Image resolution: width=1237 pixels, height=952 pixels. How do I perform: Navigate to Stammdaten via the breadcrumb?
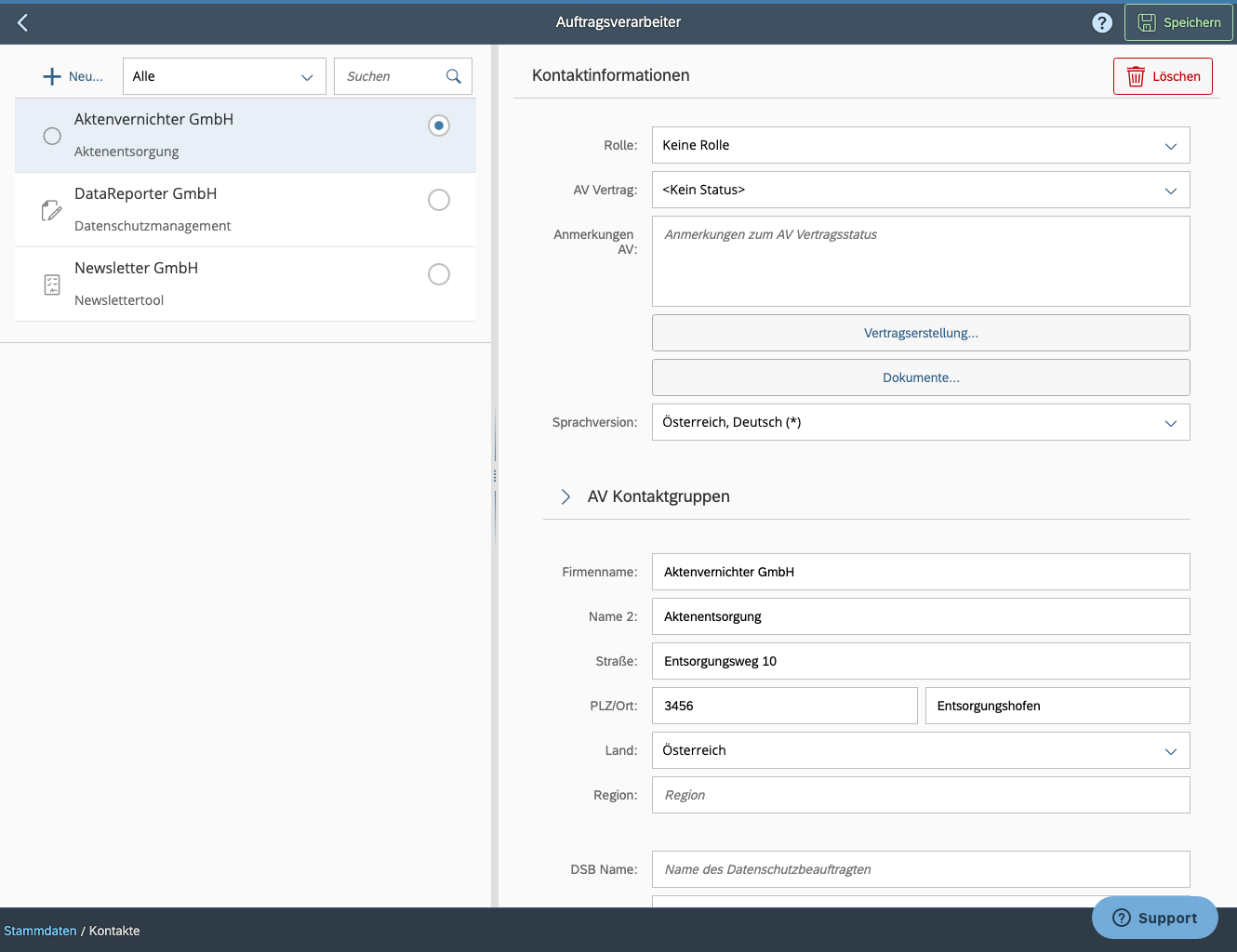pyautogui.click(x=40, y=930)
